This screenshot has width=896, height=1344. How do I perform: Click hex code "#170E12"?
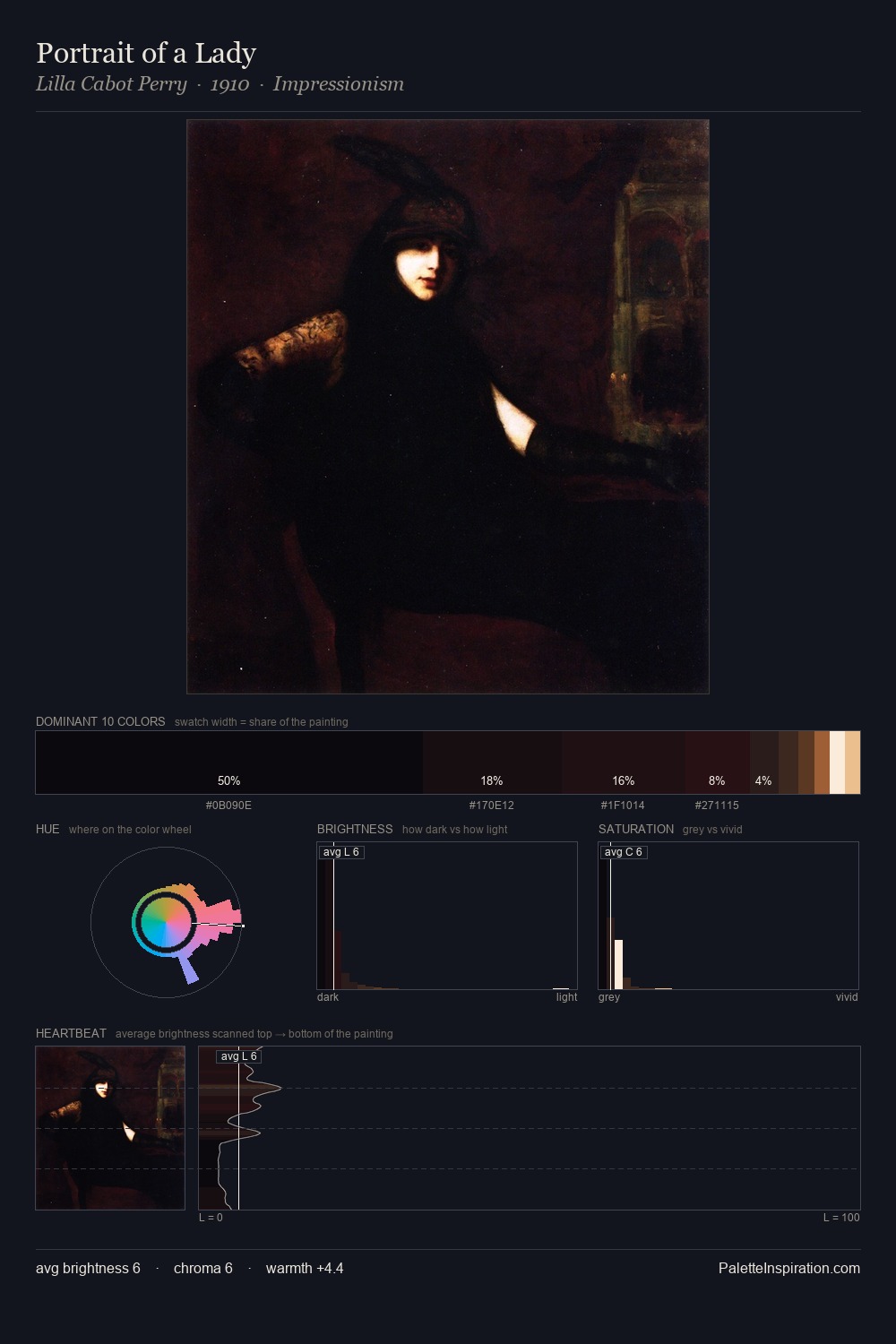tap(492, 806)
